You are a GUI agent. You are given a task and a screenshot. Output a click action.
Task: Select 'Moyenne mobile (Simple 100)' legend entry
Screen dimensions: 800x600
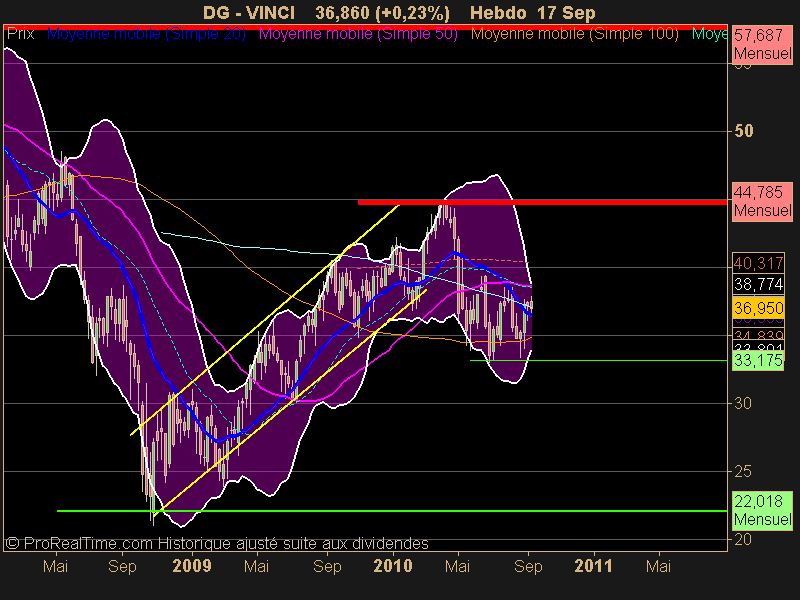click(x=574, y=34)
